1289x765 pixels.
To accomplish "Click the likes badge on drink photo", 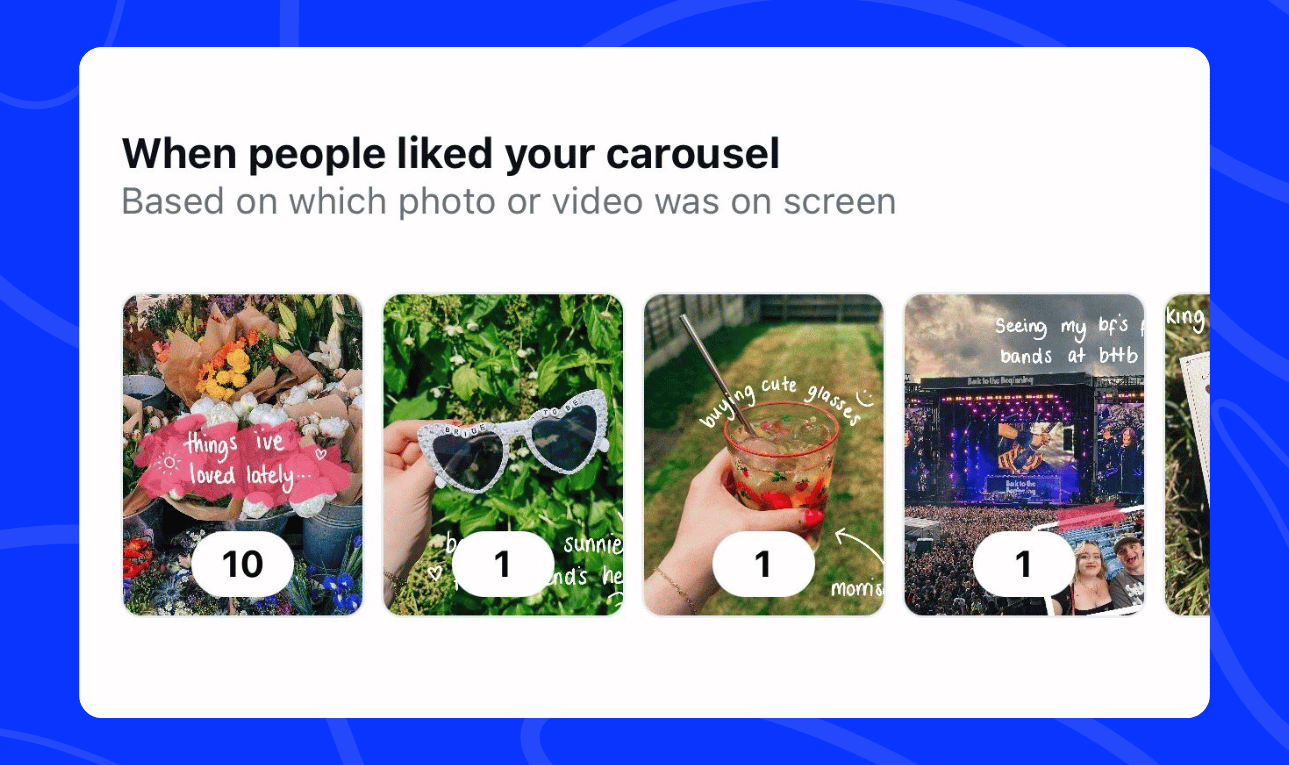I will click(x=763, y=564).
